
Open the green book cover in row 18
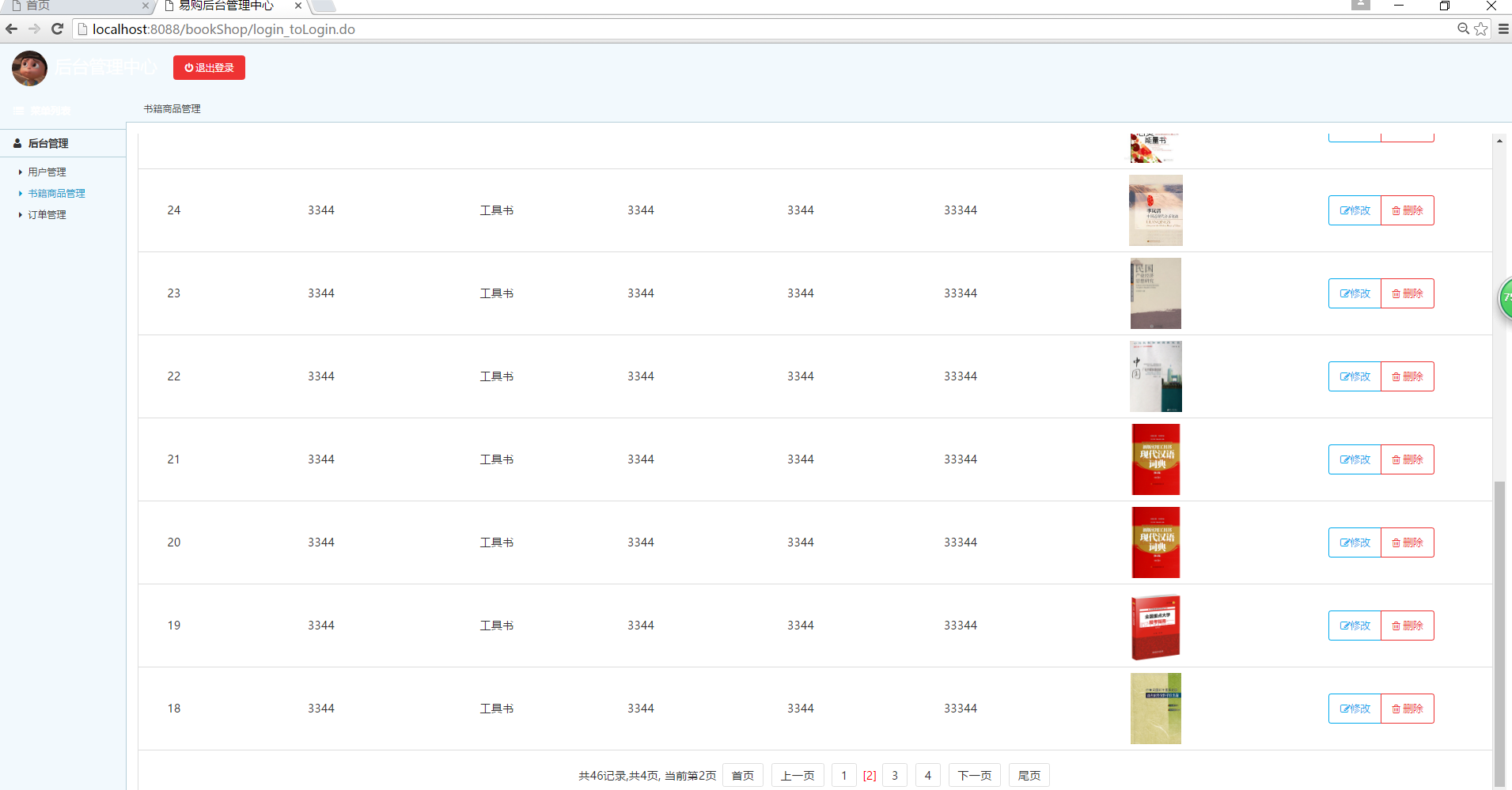(1156, 709)
